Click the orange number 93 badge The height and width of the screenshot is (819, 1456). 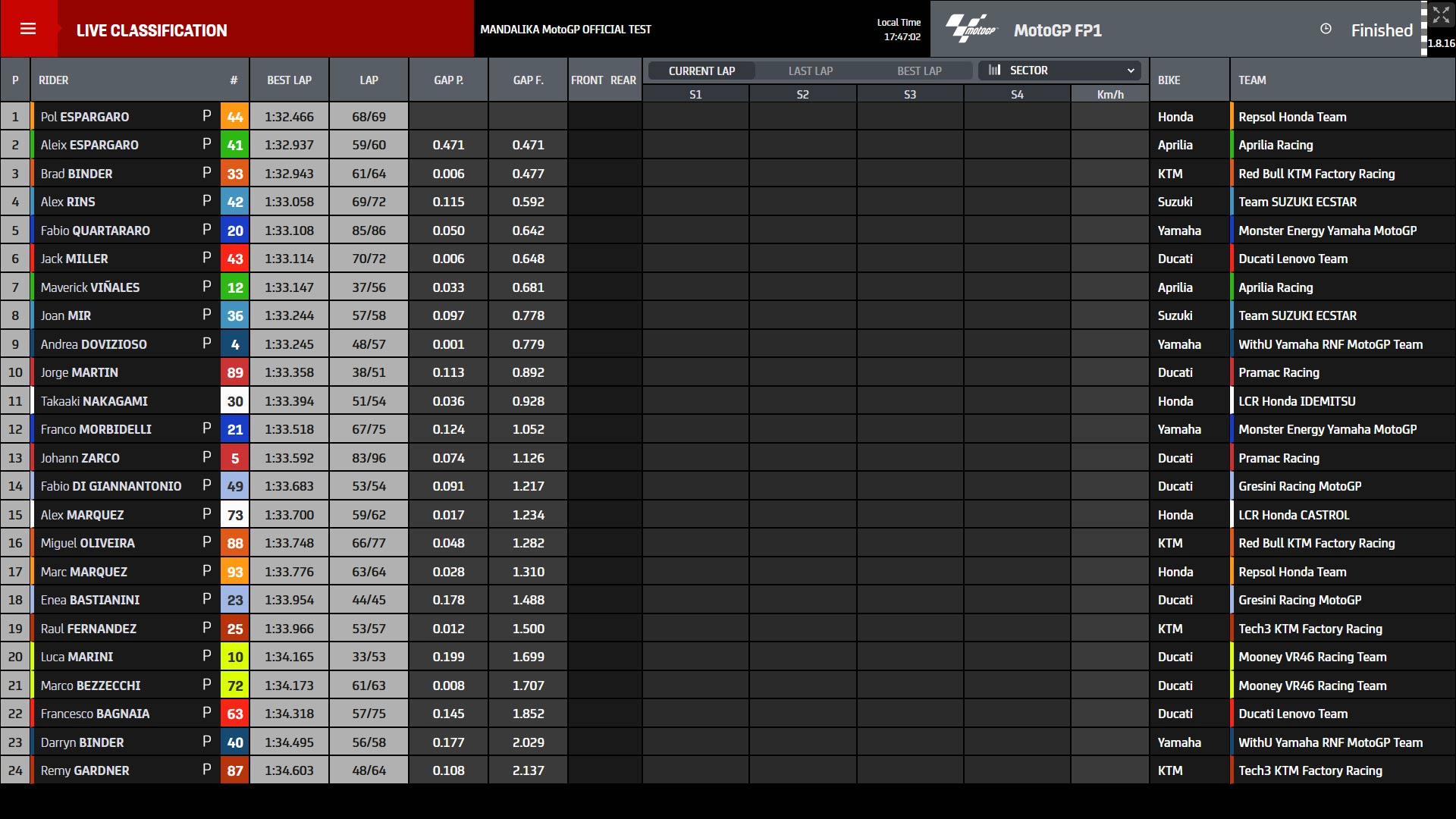click(235, 572)
